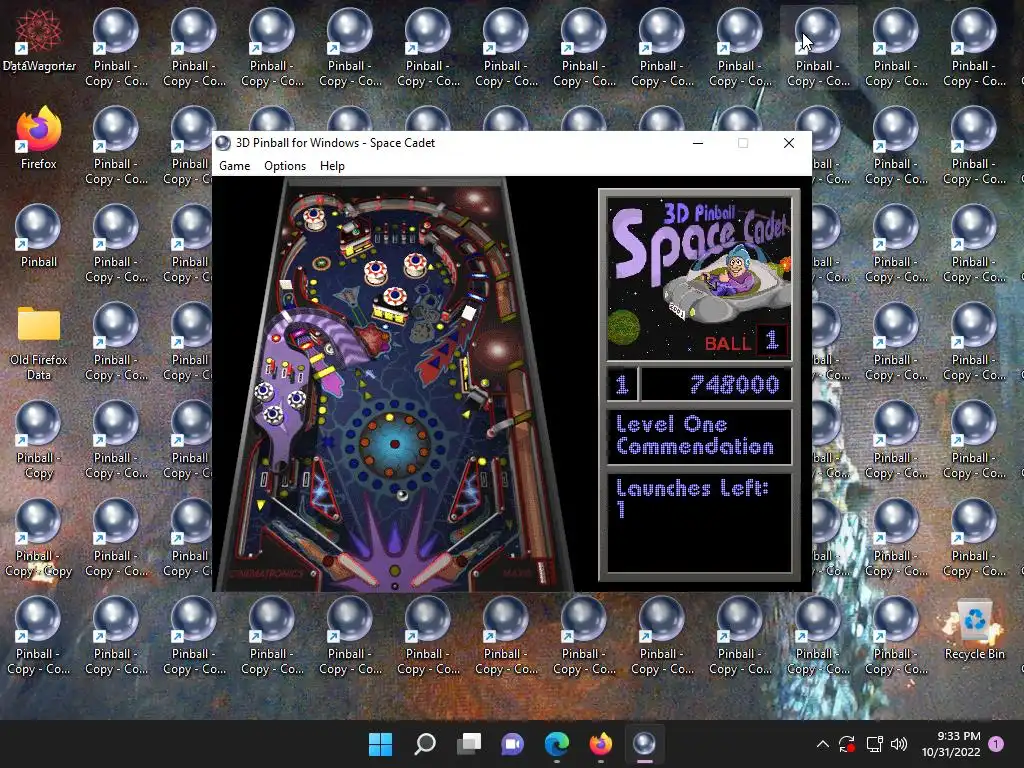Viewport: 1024px width, 768px height.
Task: Open the Options menu
Action: (x=285, y=166)
